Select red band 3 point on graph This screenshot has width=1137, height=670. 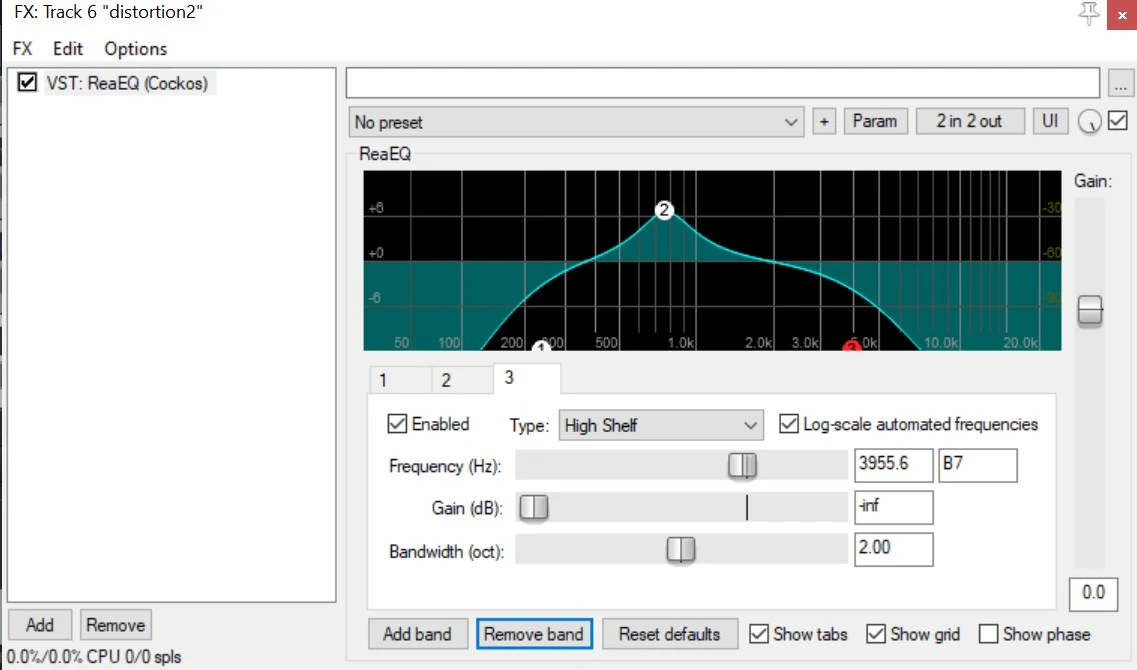[852, 347]
